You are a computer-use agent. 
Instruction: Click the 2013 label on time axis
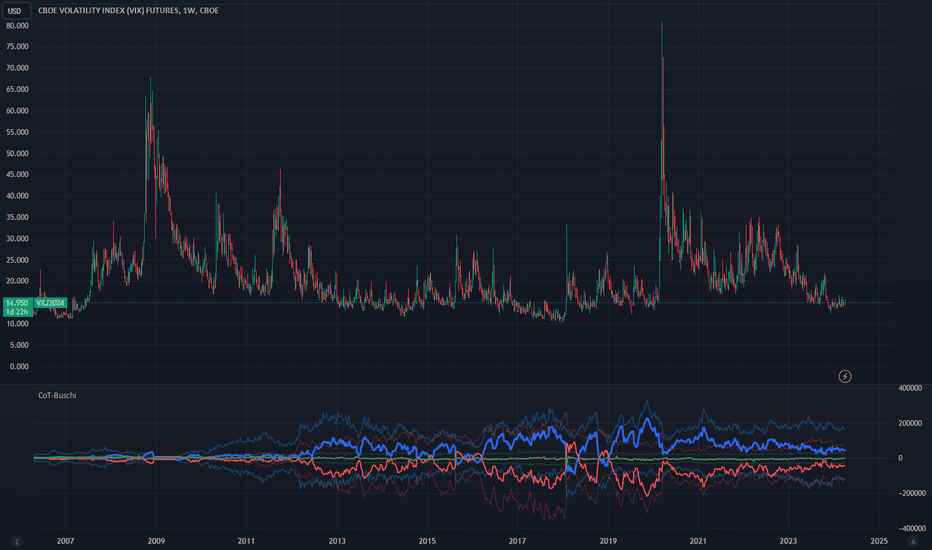click(x=337, y=540)
